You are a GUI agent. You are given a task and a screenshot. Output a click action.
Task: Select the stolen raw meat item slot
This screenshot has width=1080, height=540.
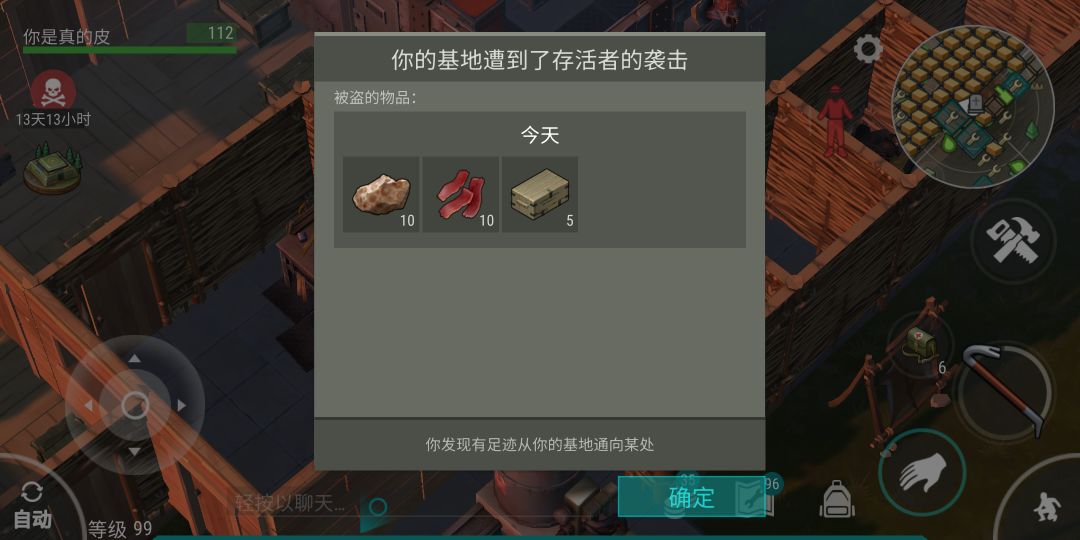(x=460, y=194)
